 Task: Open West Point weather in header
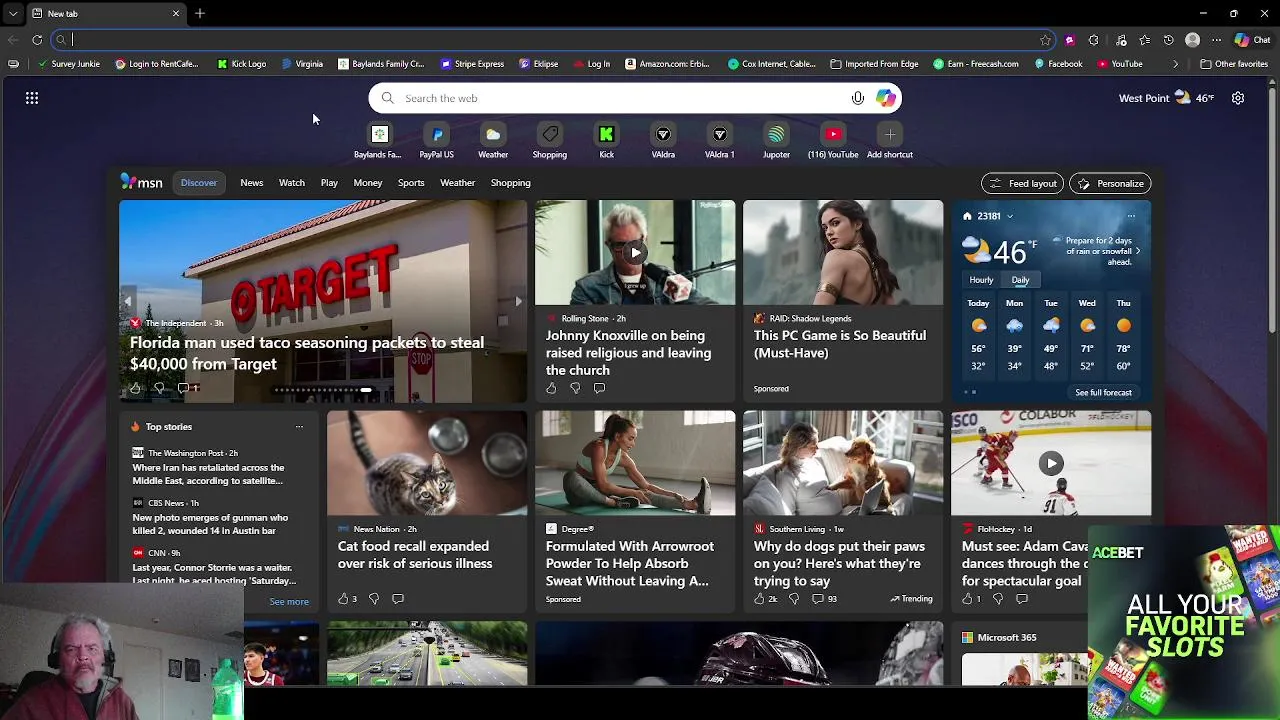1166,98
